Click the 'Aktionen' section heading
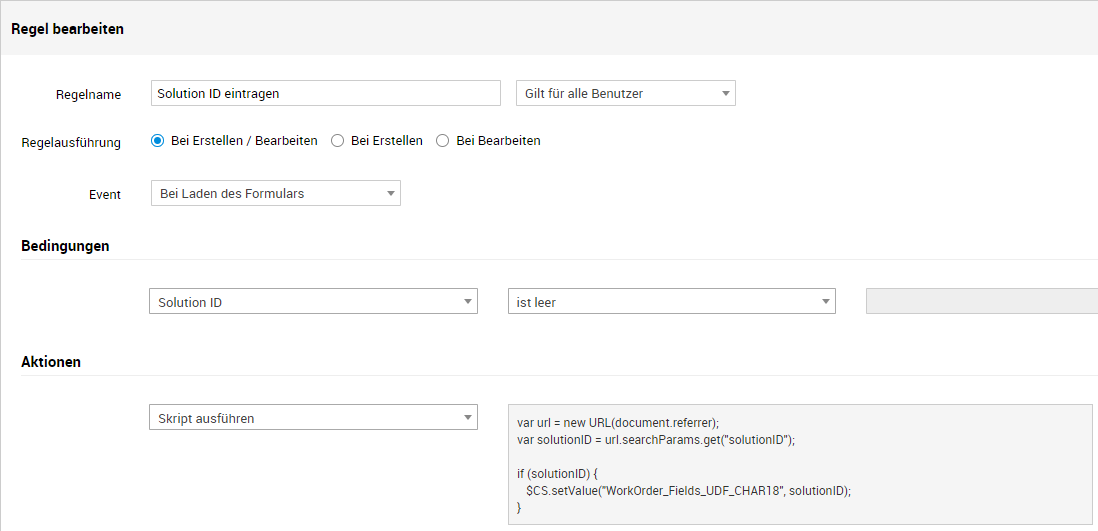The width and height of the screenshot is (1098, 531). click(x=50, y=361)
